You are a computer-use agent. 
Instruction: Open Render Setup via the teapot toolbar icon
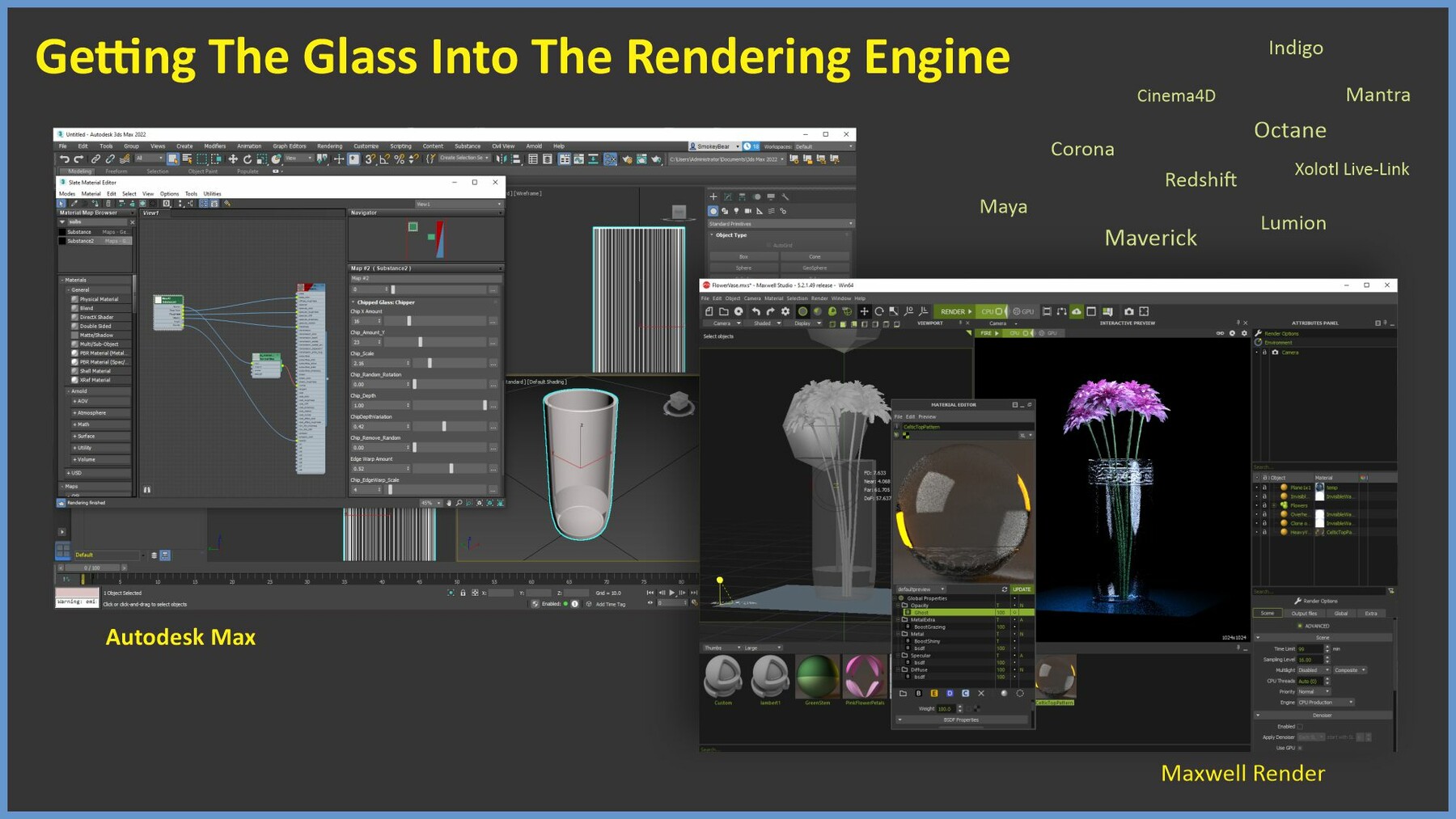[x=627, y=160]
